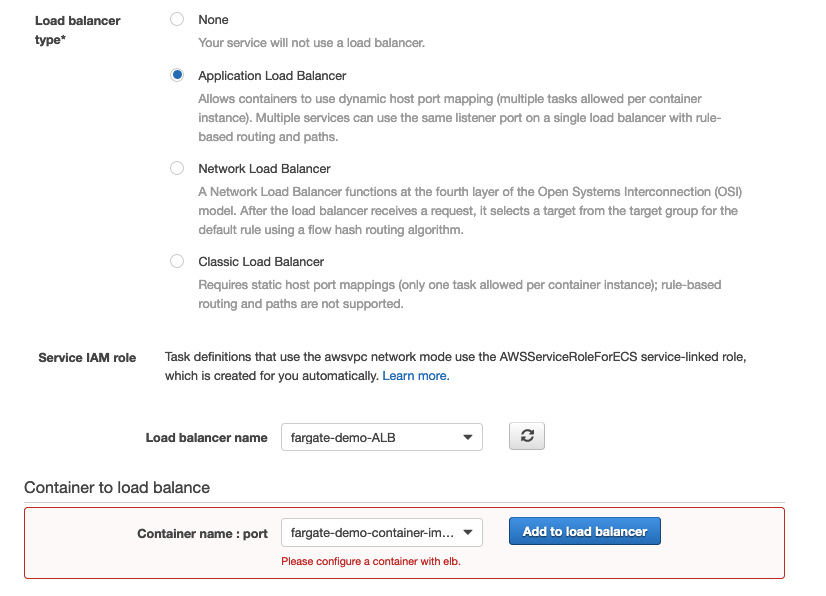826x596 pixels.
Task: Open the Learn more link
Action: point(415,376)
